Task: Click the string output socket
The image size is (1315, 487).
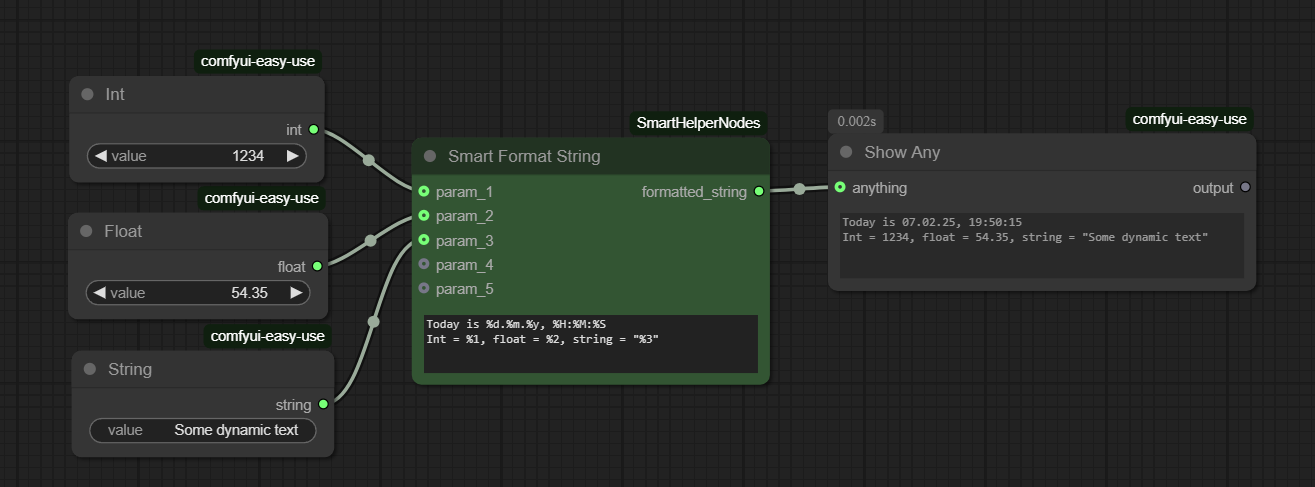Action: [x=323, y=404]
